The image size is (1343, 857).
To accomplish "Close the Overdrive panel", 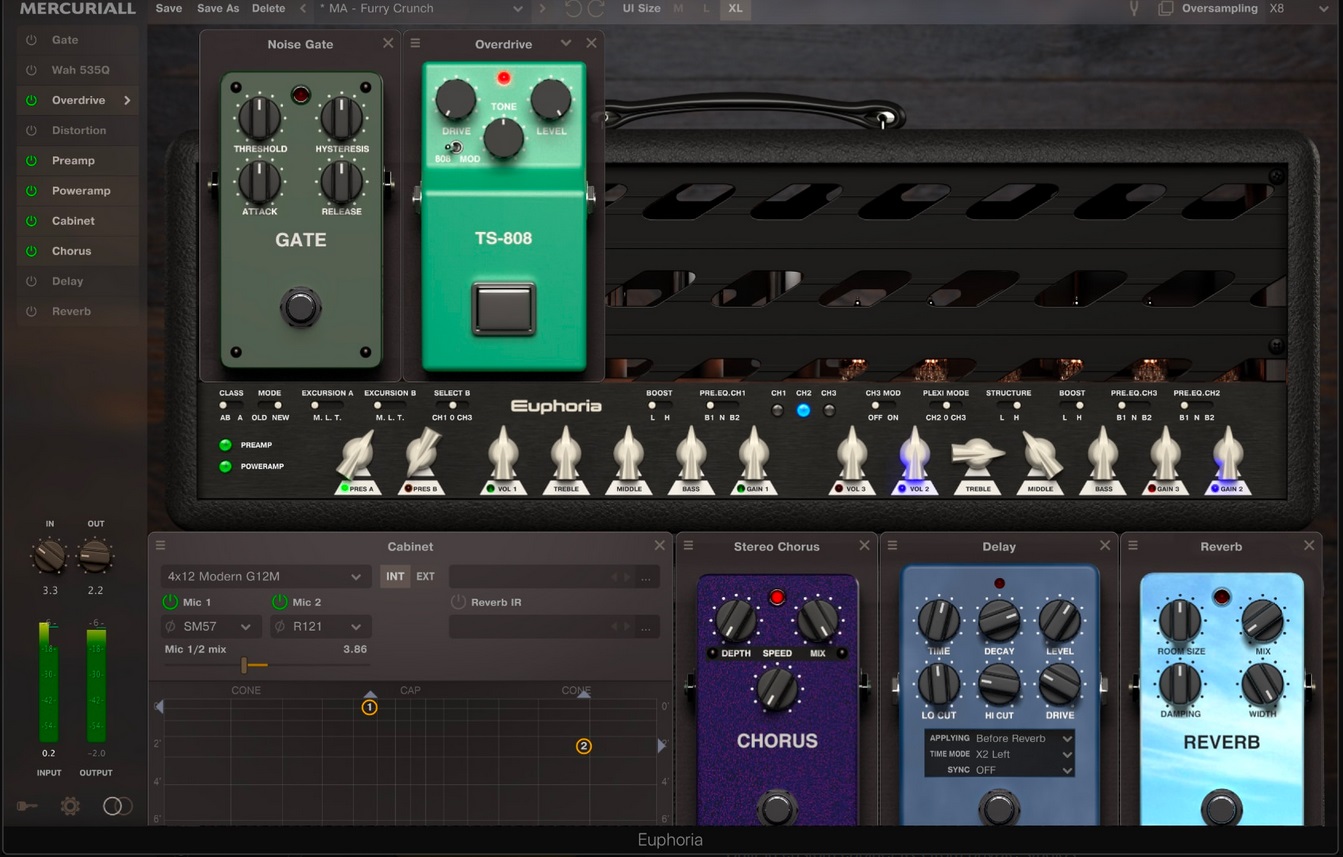I will click(x=591, y=43).
